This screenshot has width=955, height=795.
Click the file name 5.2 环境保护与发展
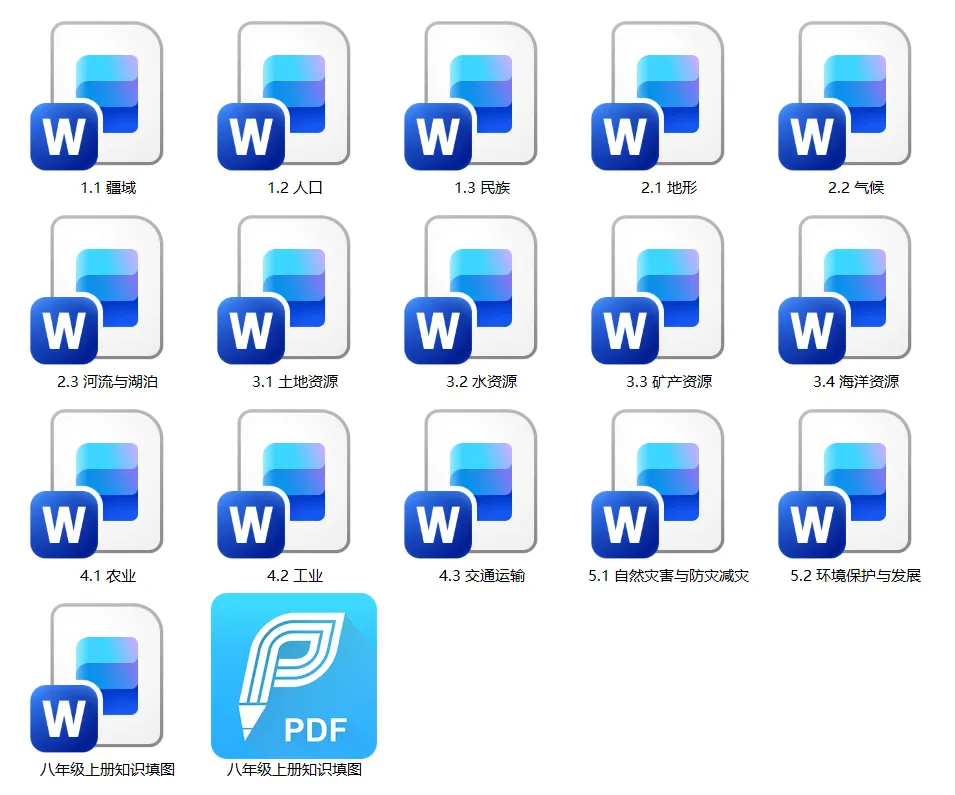856,576
